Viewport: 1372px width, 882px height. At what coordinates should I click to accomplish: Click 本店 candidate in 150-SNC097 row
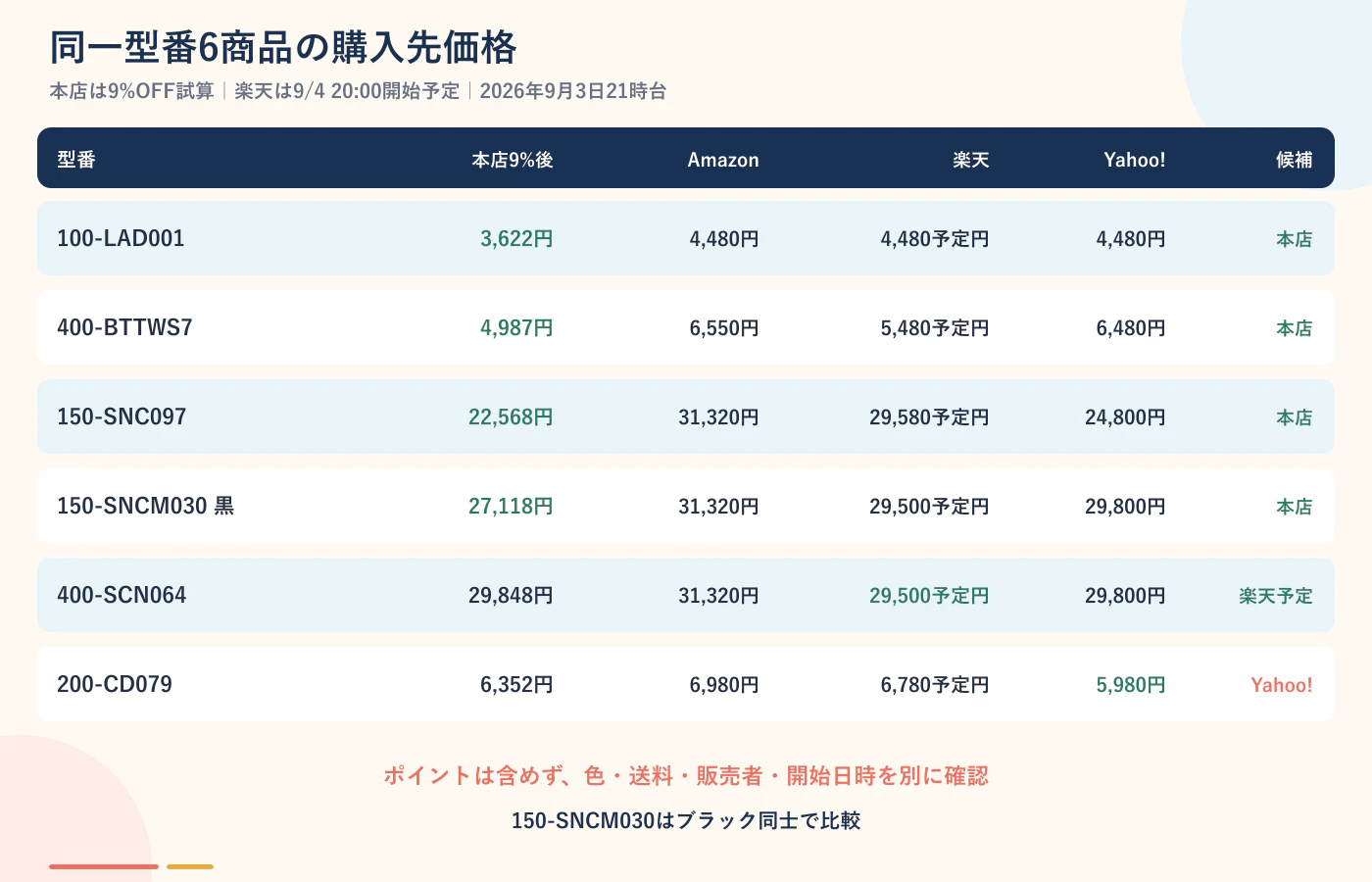[1295, 417]
